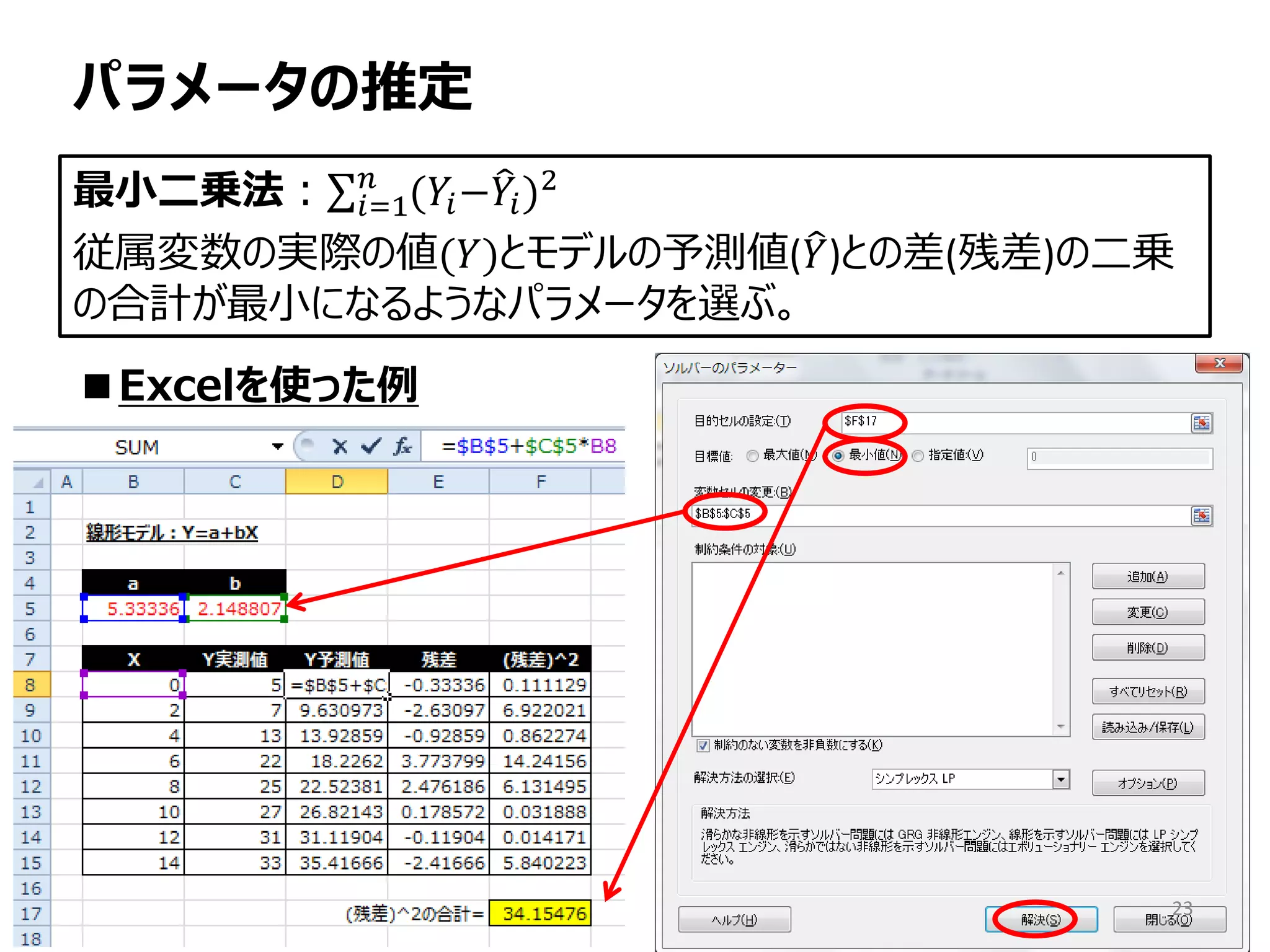
Task: Click the 読み込み/保存(L) button
Action: 1148,727
